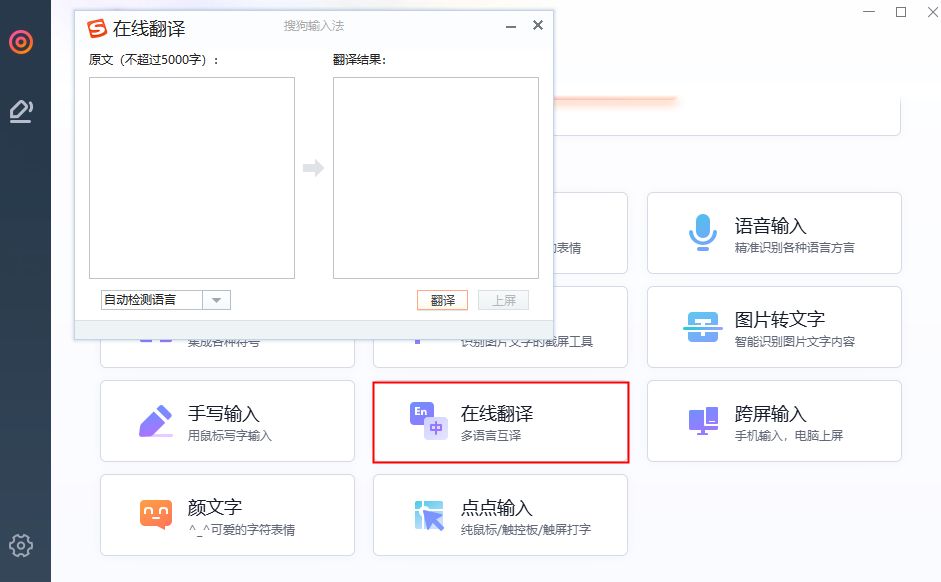Click the monitor icon for 跨屏输入
This screenshot has height=582, width=941.
[x=703, y=421]
